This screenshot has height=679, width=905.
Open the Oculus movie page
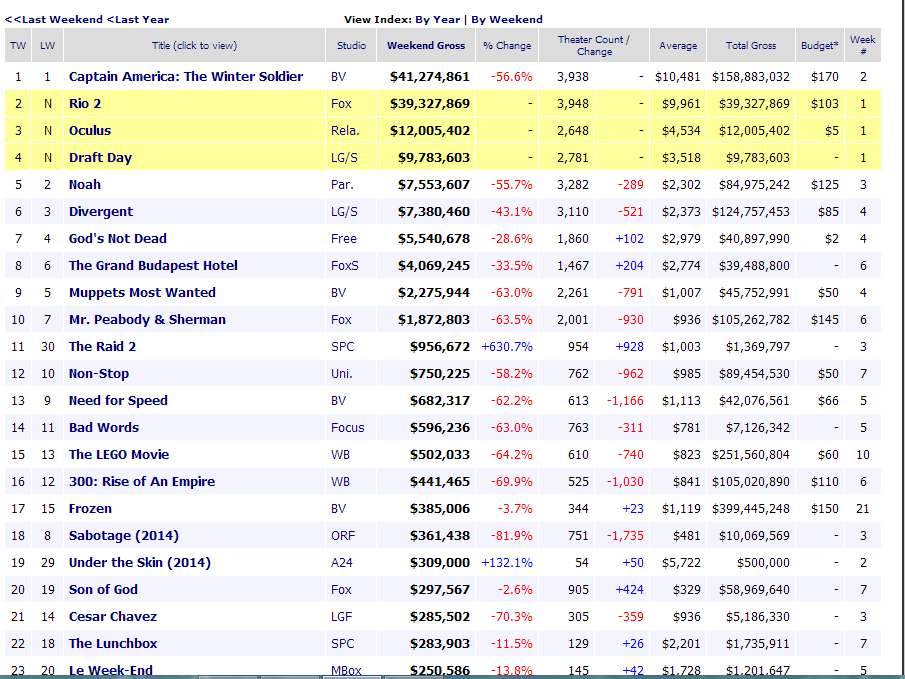(90, 130)
